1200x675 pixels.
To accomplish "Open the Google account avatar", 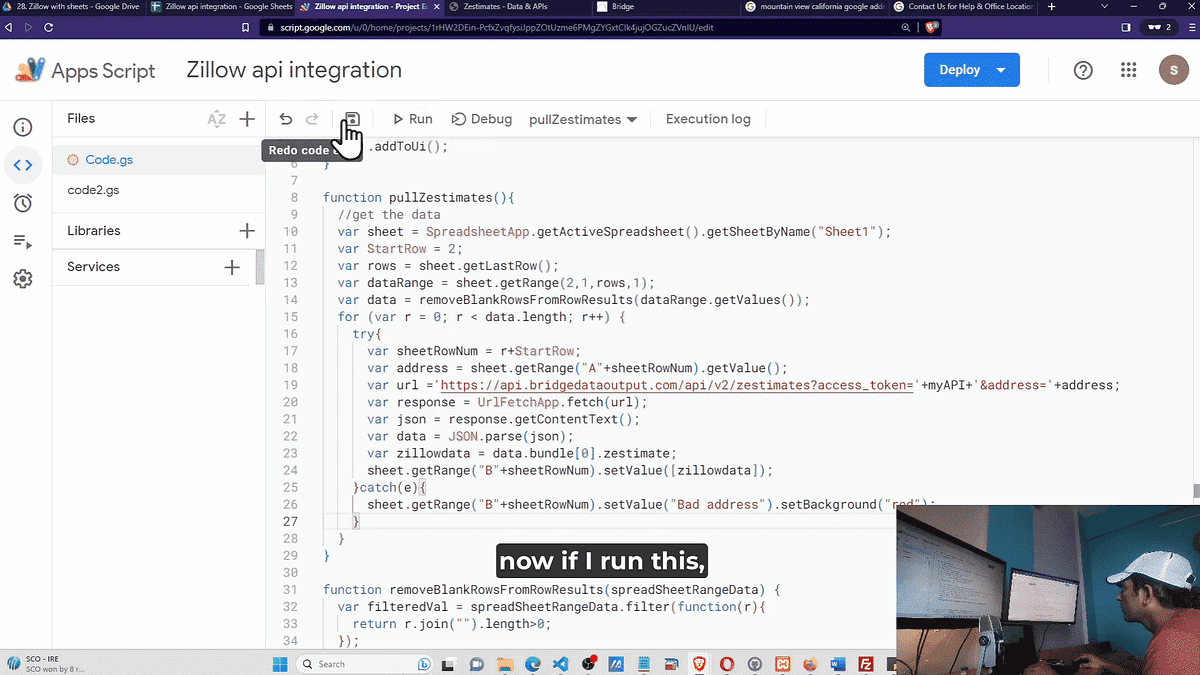I will pos(1173,70).
